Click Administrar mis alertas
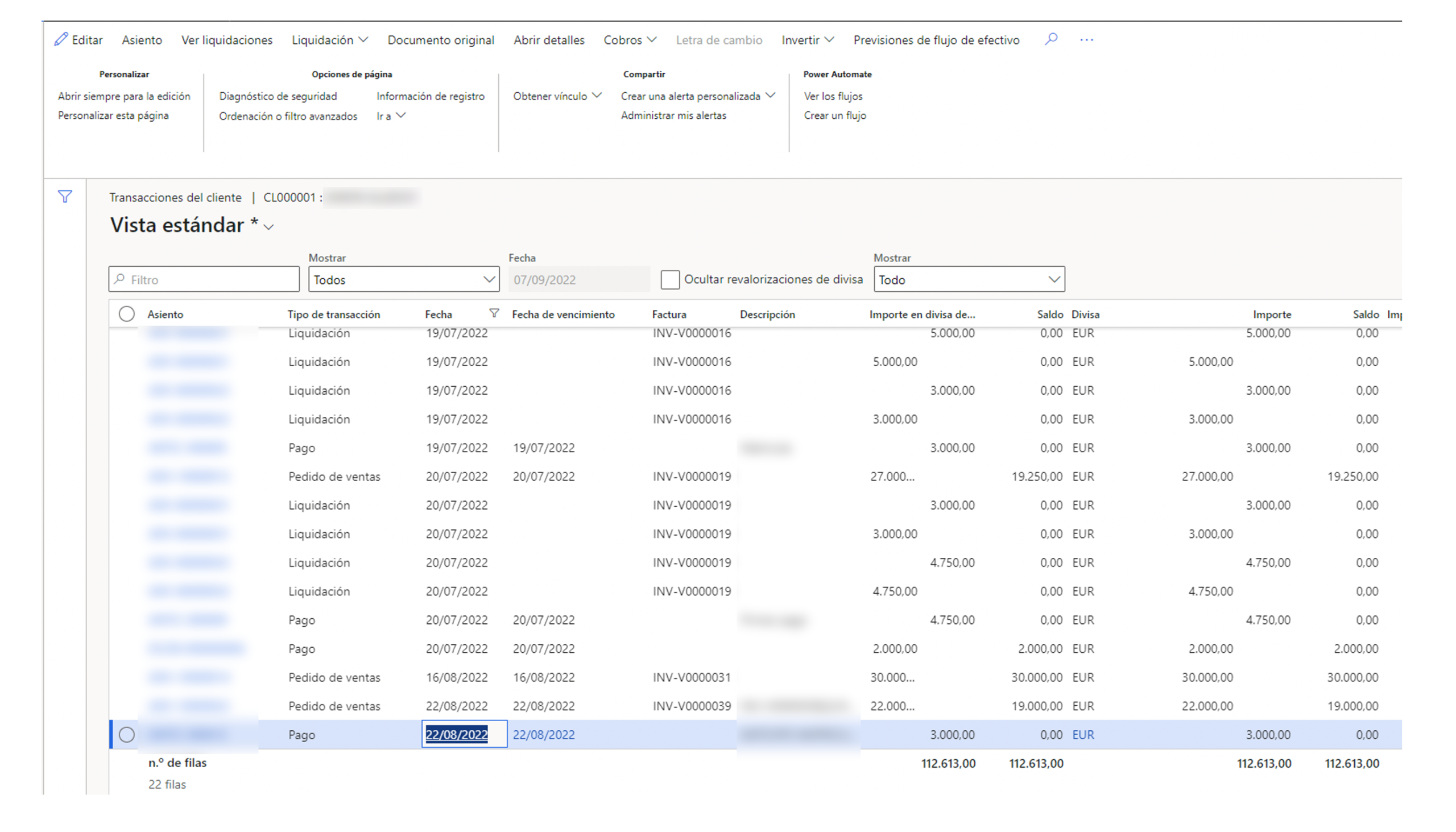 [673, 115]
